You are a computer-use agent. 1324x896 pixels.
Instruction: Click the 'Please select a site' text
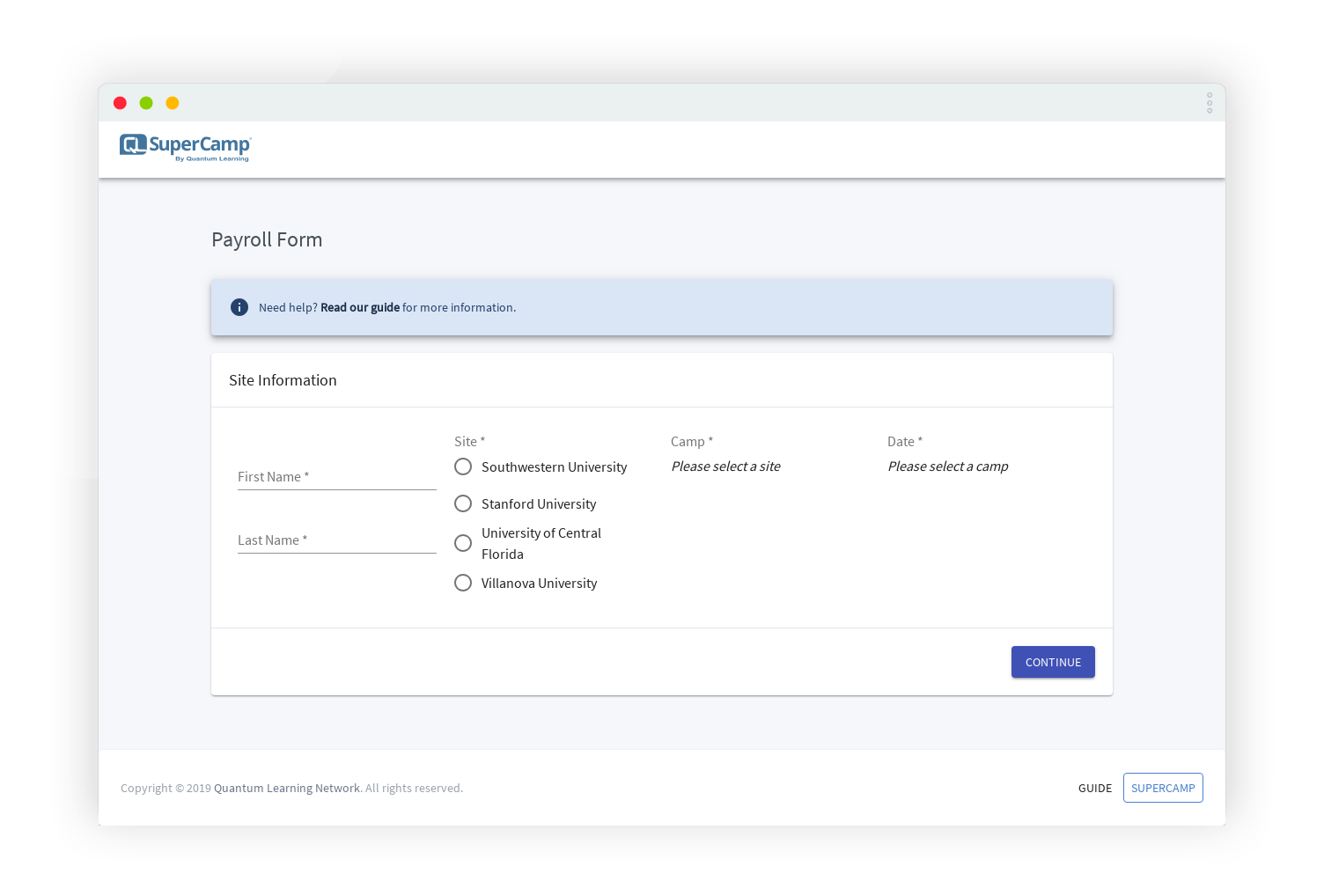coord(725,466)
